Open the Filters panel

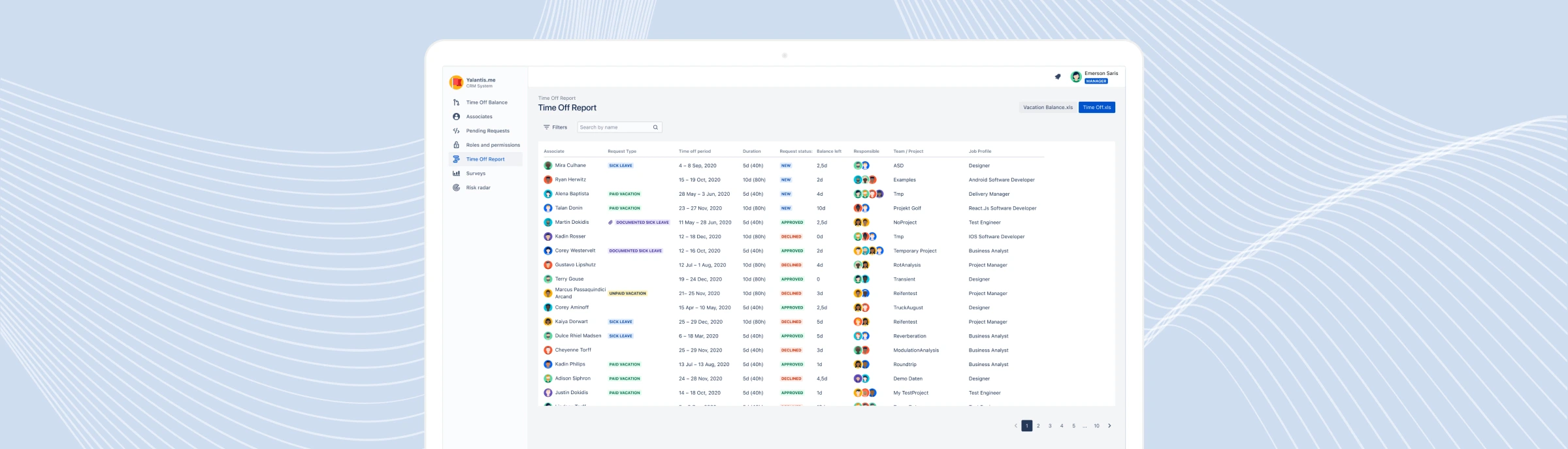(555, 128)
